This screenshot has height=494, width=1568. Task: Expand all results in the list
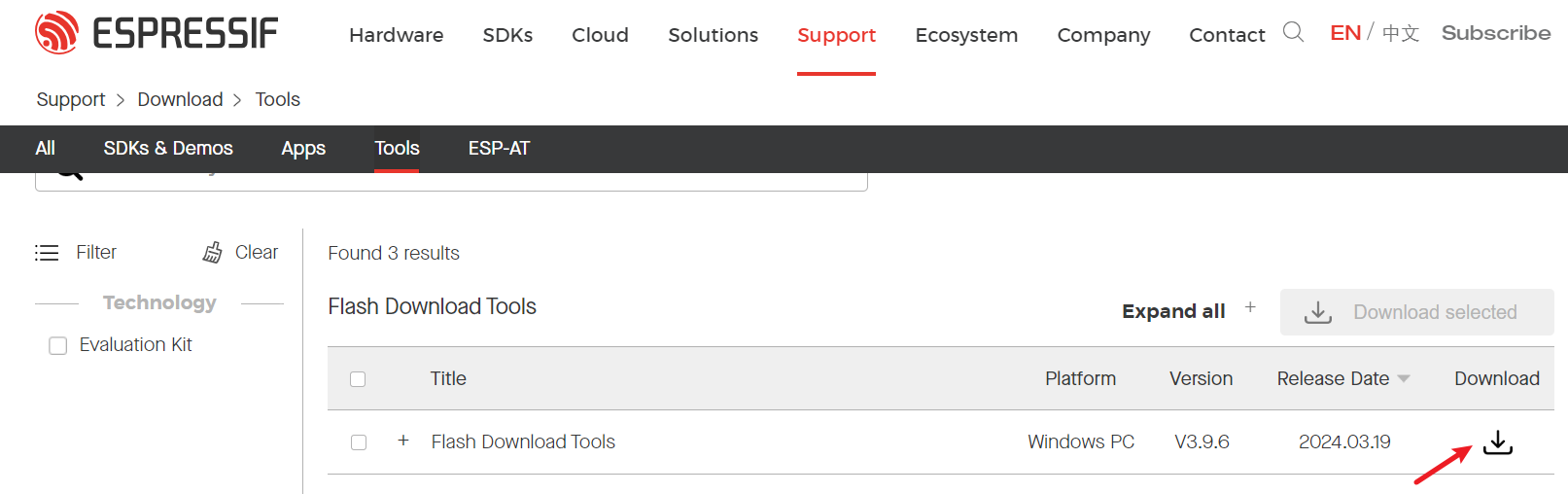click(x=1172, y=311)
